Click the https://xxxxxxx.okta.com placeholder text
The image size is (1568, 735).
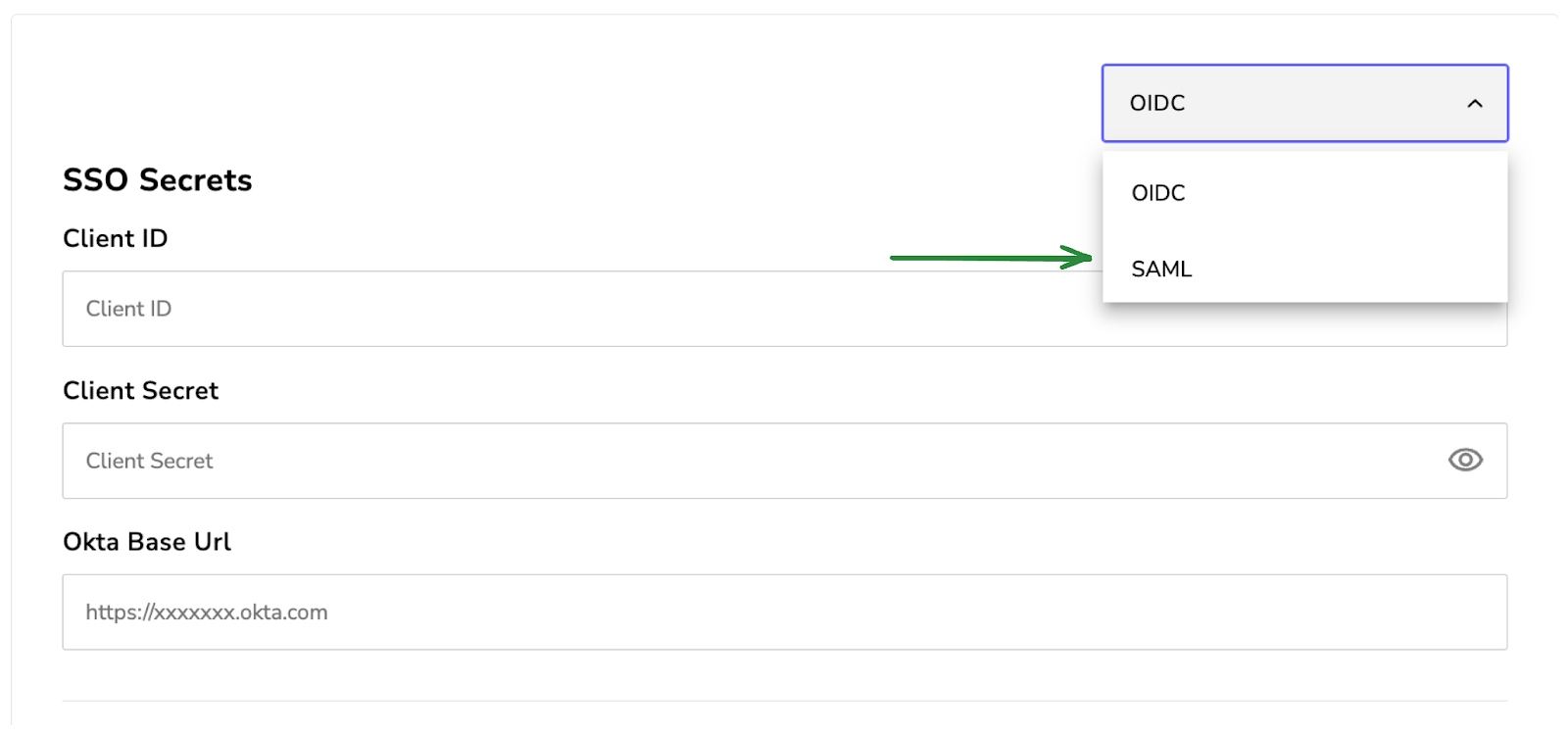pos(207,612)
